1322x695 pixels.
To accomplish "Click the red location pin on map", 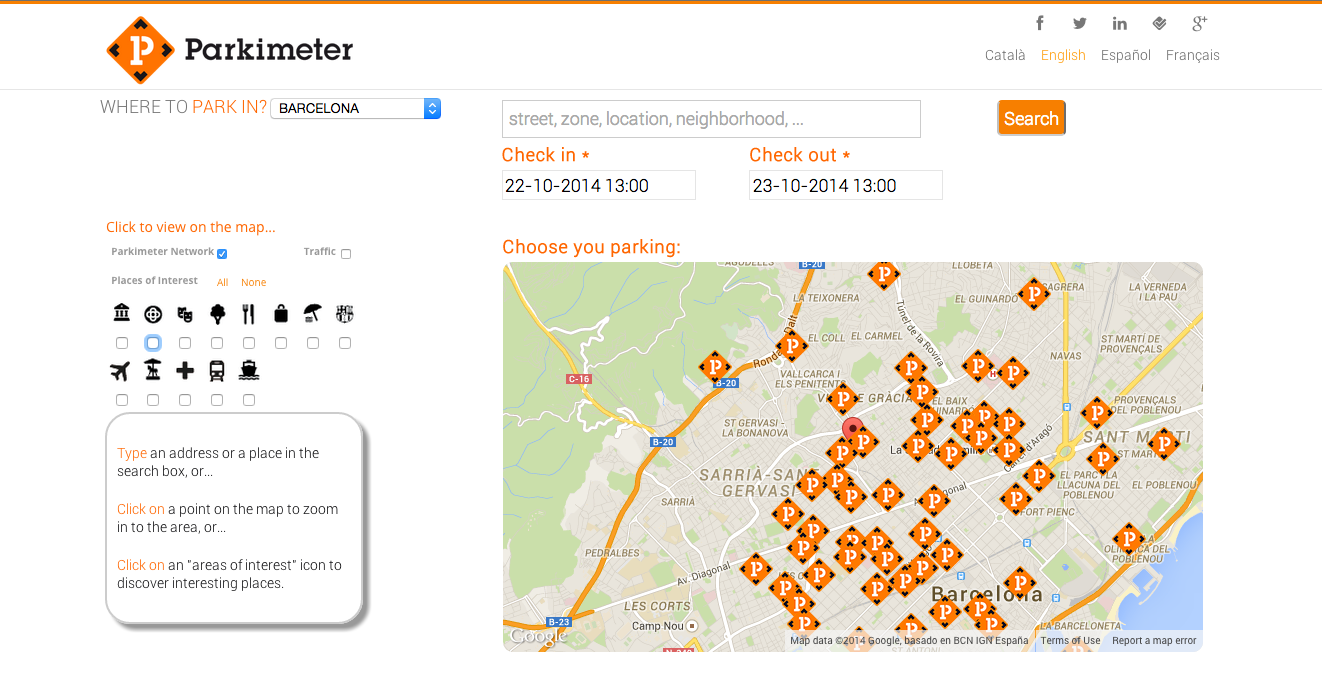I will [852, 430].
